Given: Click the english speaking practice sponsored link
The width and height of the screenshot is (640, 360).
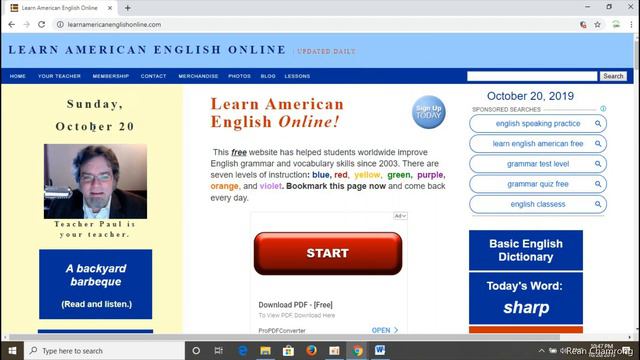Looking at the screenshot, I should point(538,124).
